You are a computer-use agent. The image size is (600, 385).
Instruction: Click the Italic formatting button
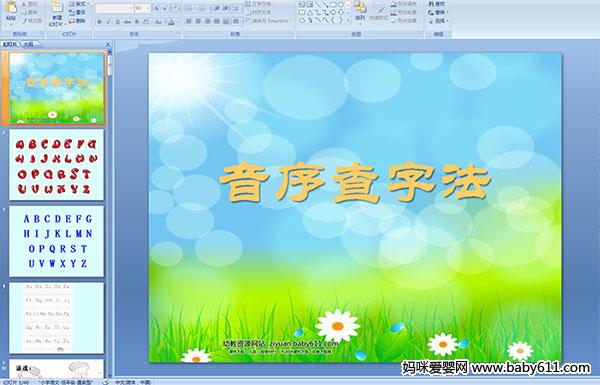(108, 22)
